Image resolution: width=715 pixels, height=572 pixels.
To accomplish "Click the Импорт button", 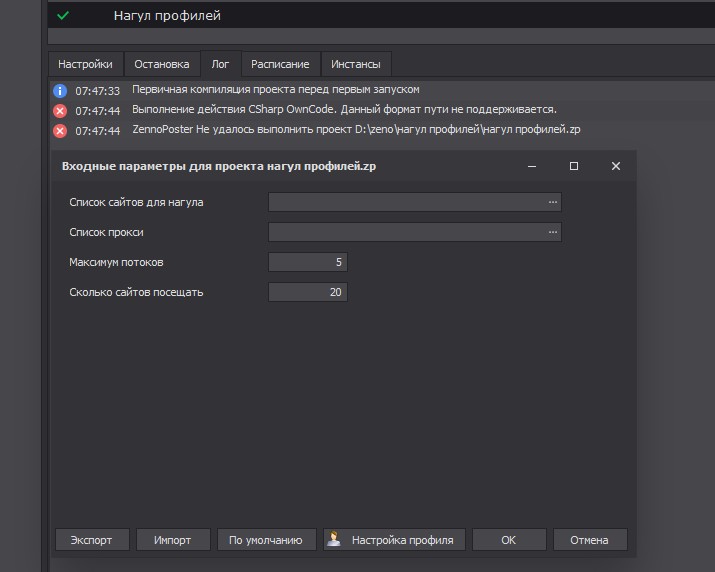I will click(x=172, y=540).
